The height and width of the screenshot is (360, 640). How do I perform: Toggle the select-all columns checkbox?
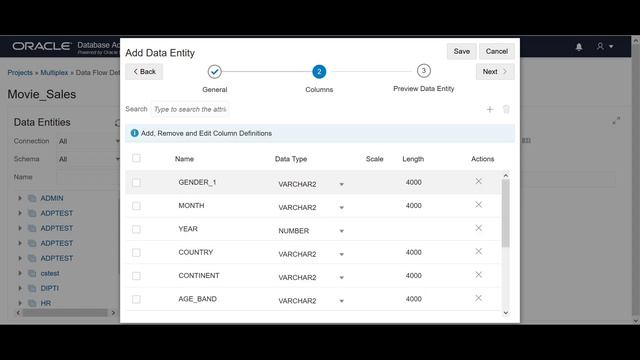136,158
